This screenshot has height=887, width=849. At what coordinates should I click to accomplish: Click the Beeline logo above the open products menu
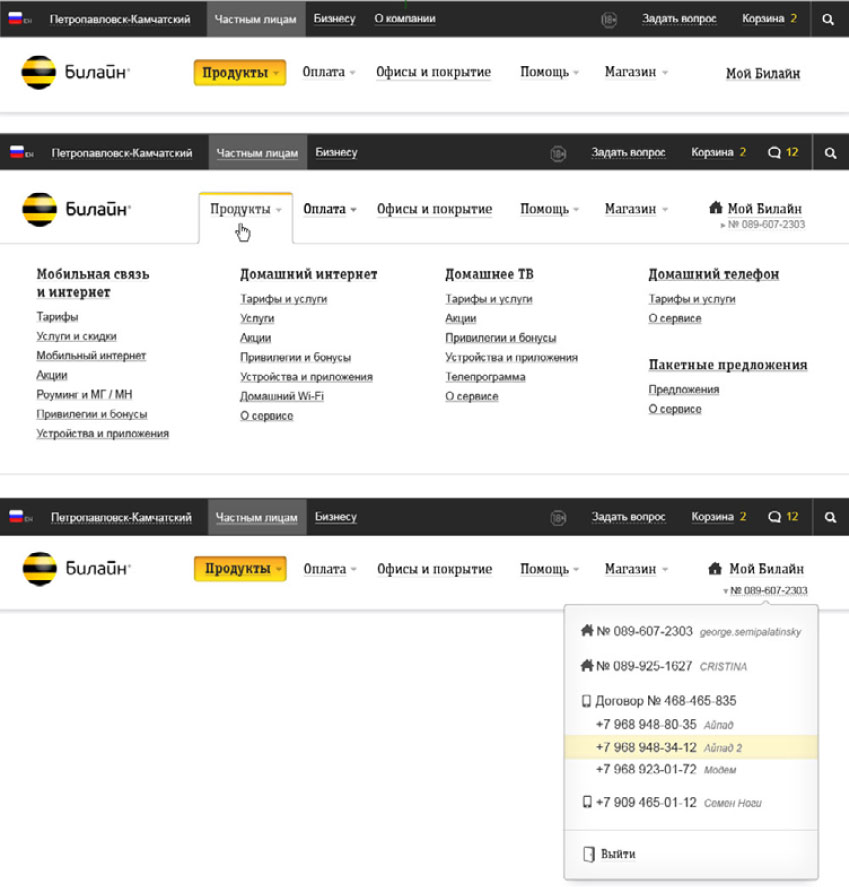tap(77, 209)
